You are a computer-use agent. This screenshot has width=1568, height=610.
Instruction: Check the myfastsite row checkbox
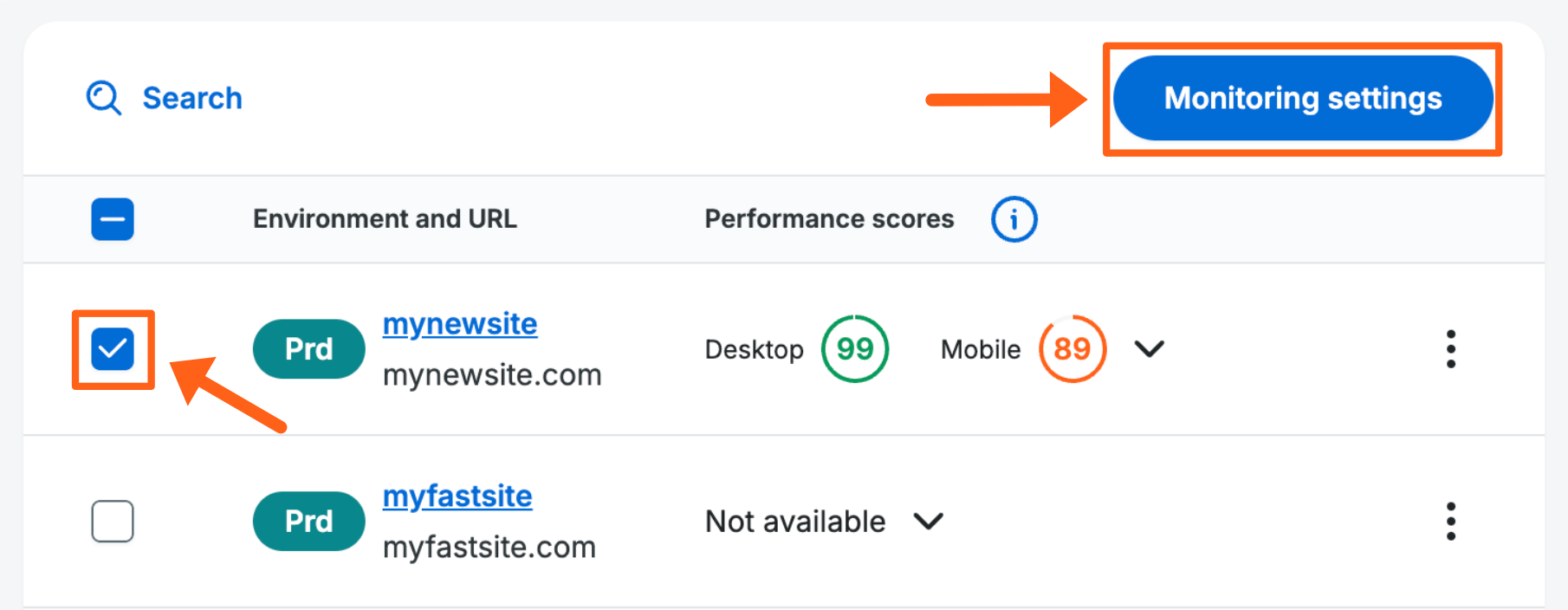coord(112,521)
